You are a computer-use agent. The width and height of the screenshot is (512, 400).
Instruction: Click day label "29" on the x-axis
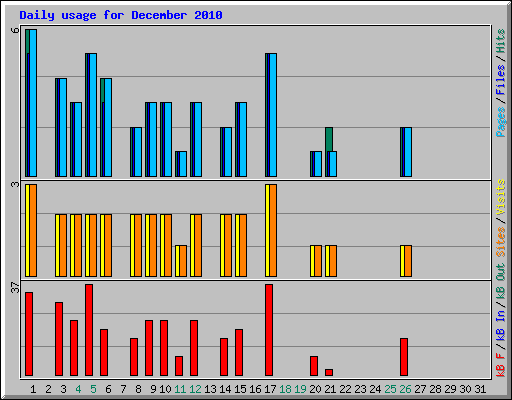point(450,389)
